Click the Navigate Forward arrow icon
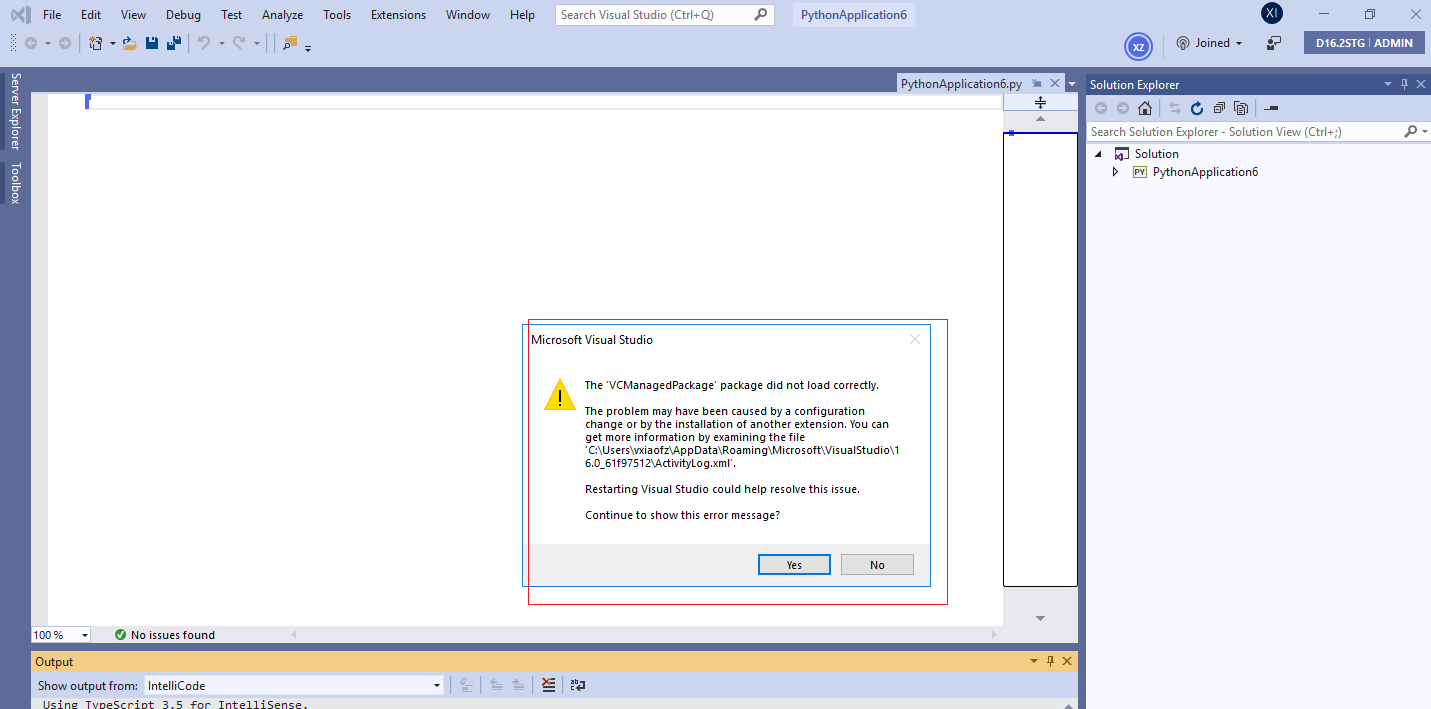Viewport: 1431px width, 709px height. (65, 43)
